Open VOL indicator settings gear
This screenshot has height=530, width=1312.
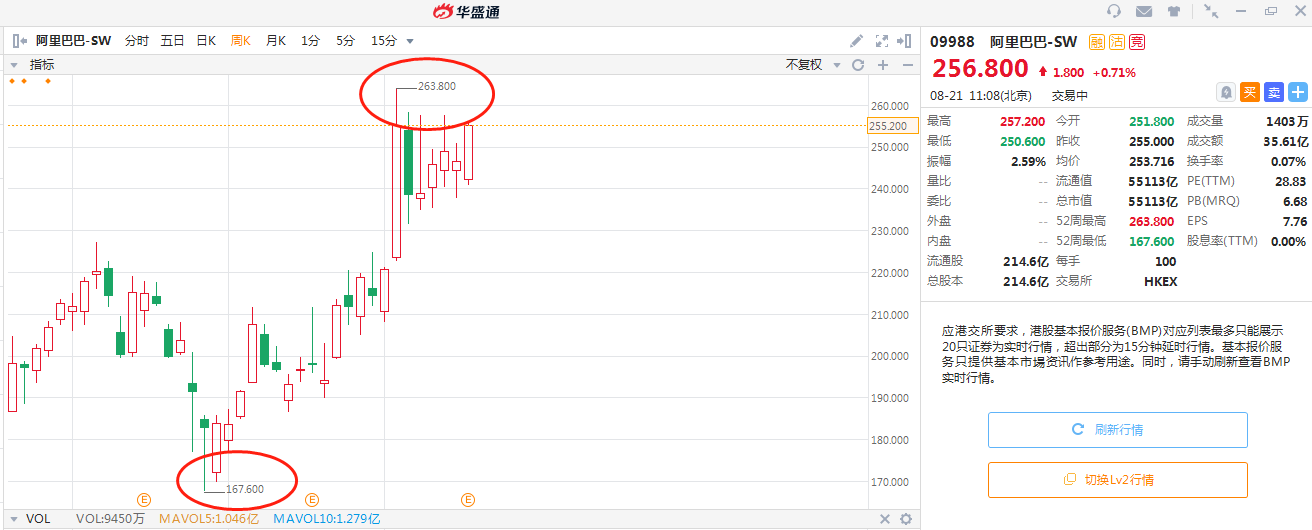click(x=906, y=519)
